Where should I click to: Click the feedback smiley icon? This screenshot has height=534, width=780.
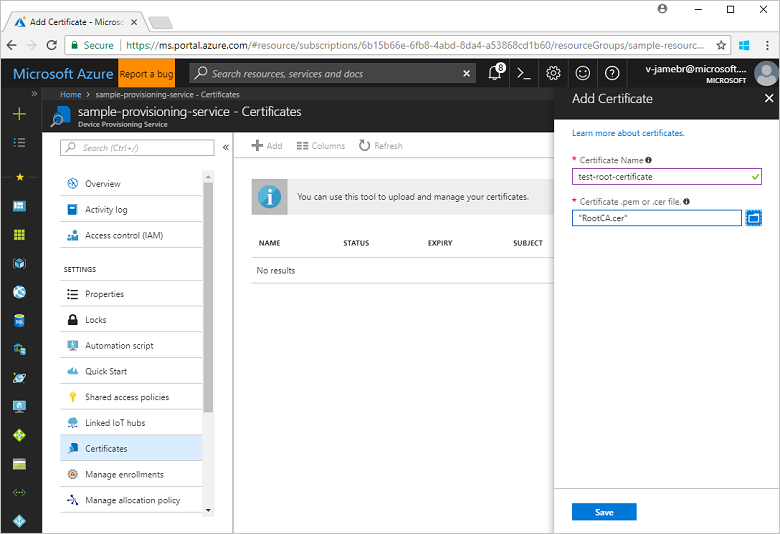pos(583,74)
